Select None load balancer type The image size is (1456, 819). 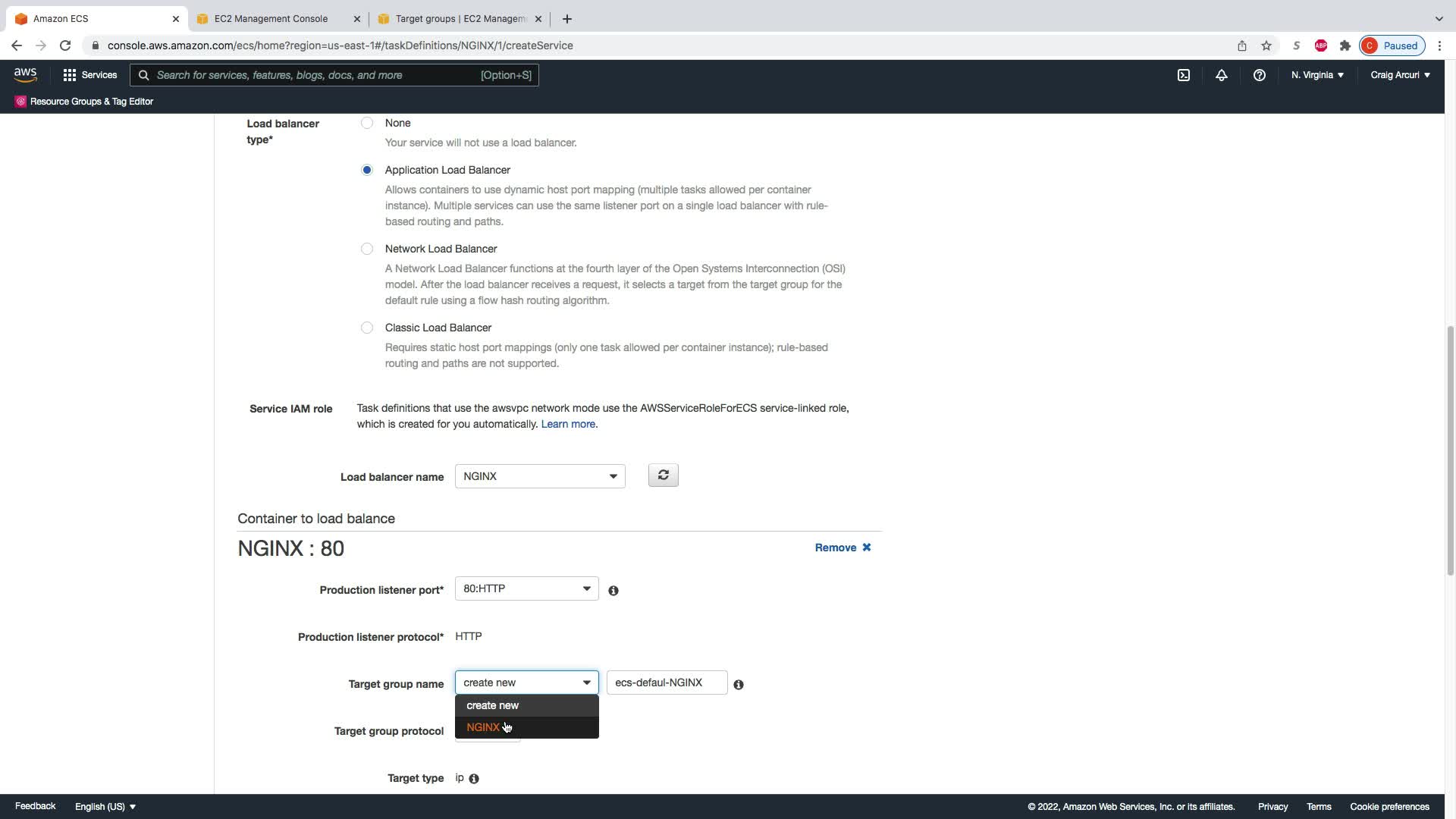(367, 123)
